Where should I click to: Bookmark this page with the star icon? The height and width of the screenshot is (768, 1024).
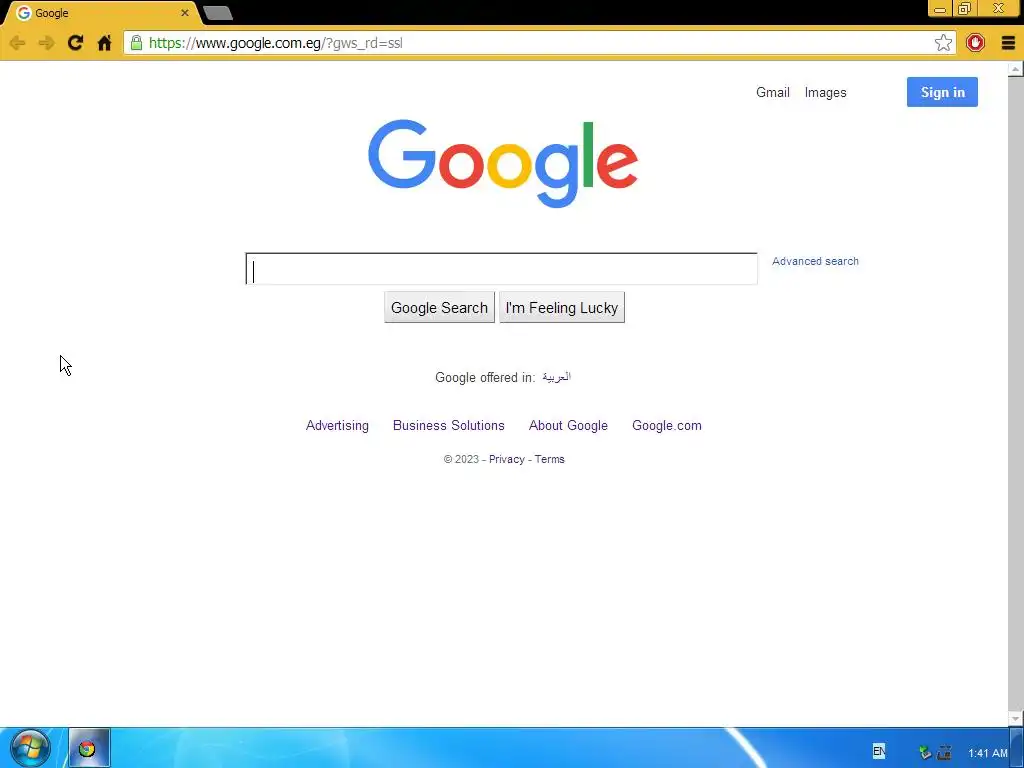point(943,43)
